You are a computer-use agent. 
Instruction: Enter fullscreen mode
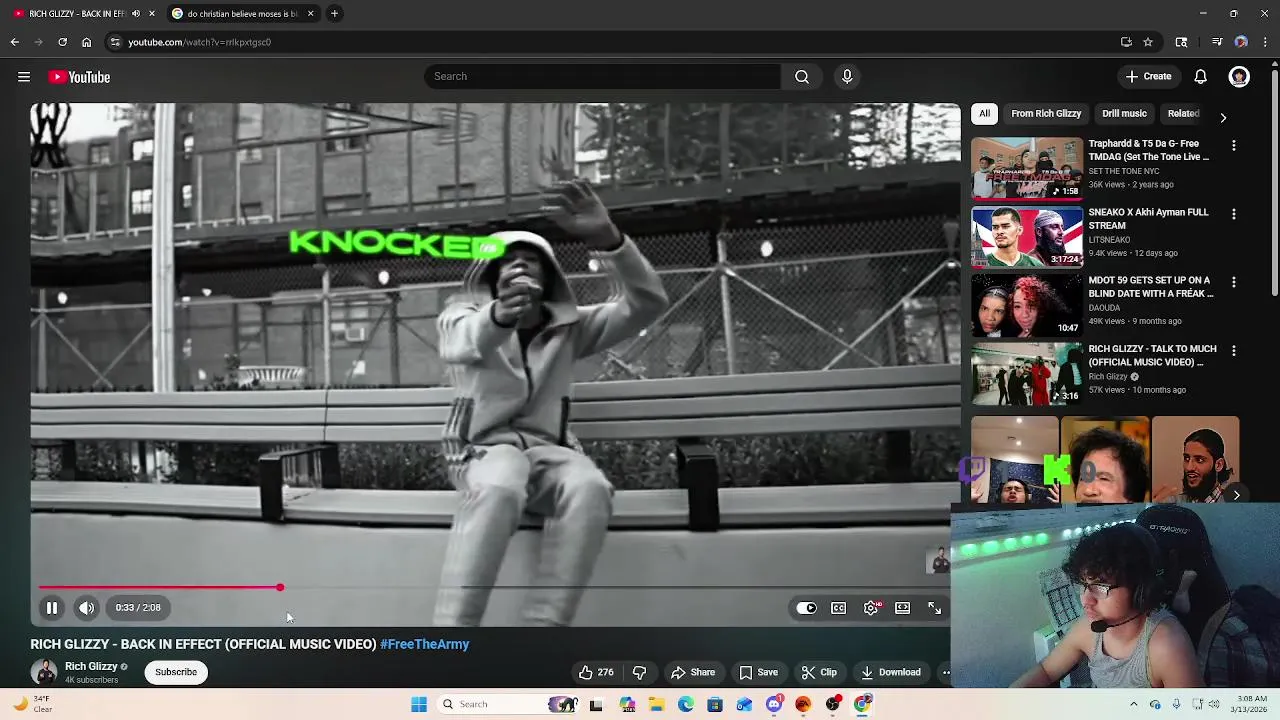(x=935, y=608)
